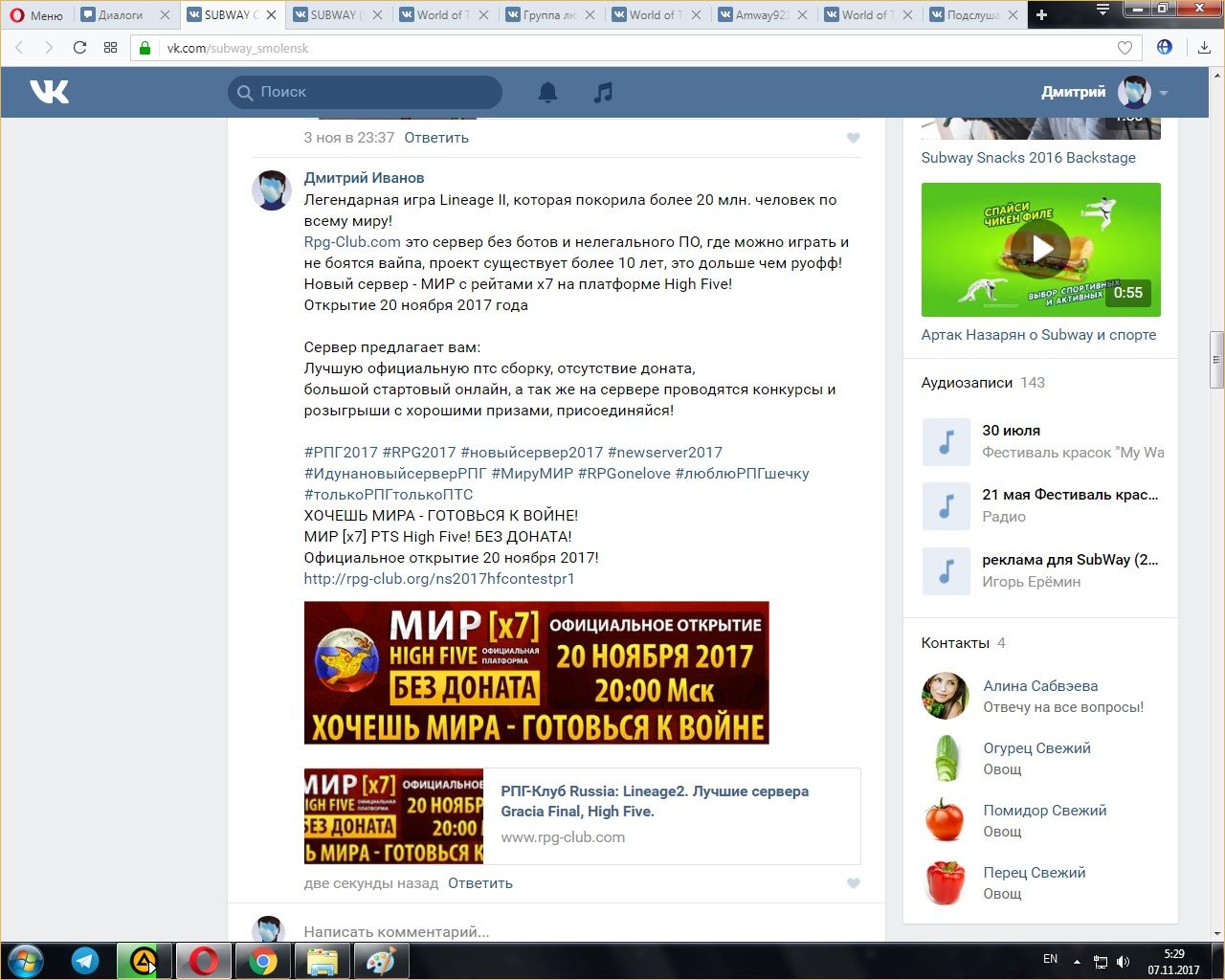
Task: Open hashtag #толькоРПГтолькоПТС
Action: (x=389, y=495)
